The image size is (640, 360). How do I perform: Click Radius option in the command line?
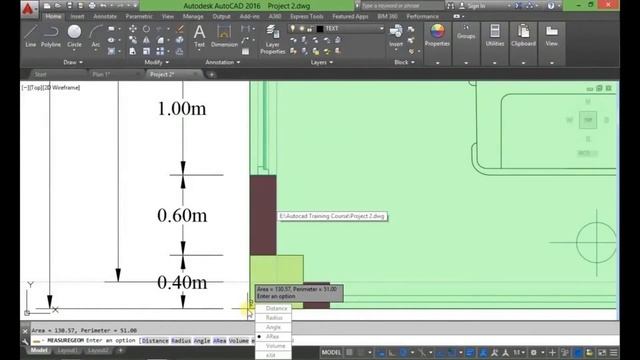click(181, 340)
